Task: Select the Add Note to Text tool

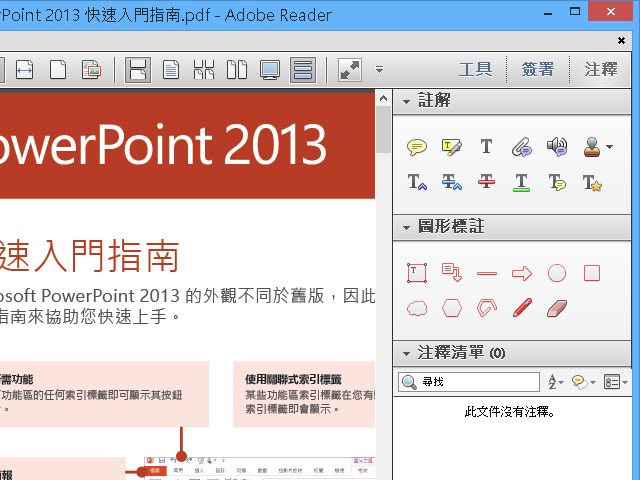Action: (557, 182)
